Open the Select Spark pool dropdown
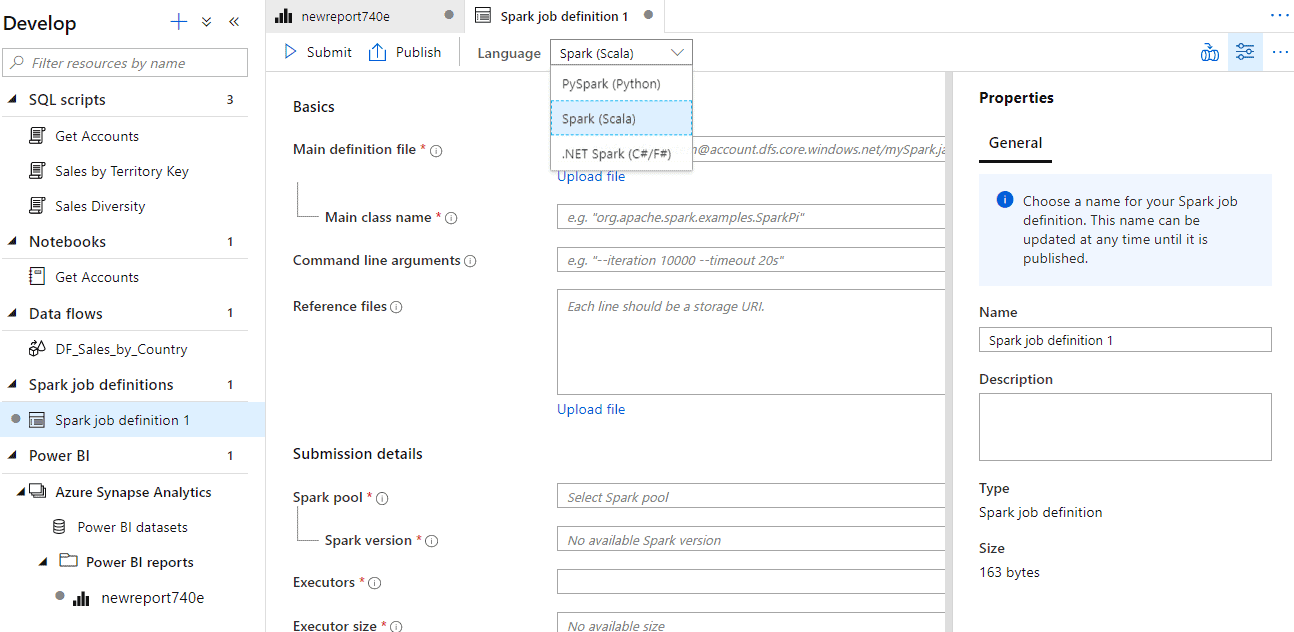The height and width of the screenshot is (632, 1294). tap(750, 497)
